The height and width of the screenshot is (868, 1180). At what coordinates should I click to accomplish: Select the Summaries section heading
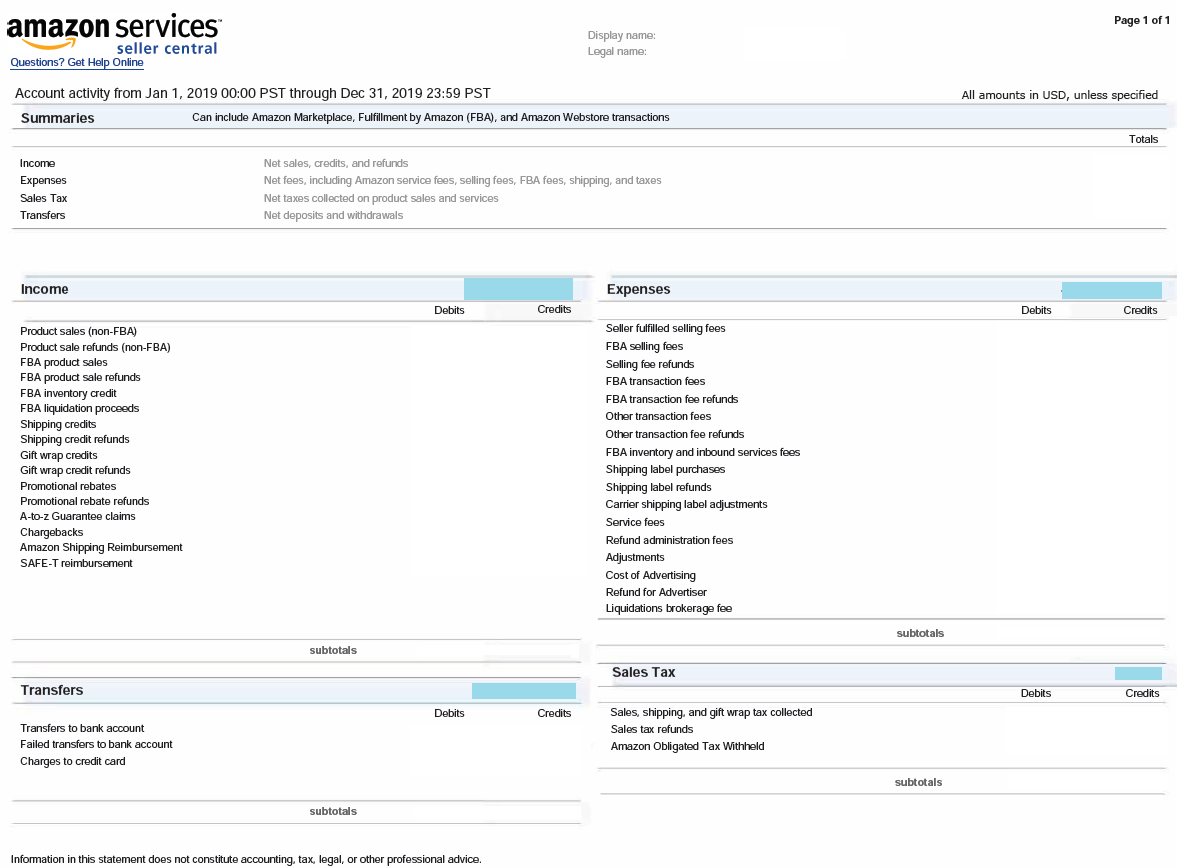(x=57, y=118)
